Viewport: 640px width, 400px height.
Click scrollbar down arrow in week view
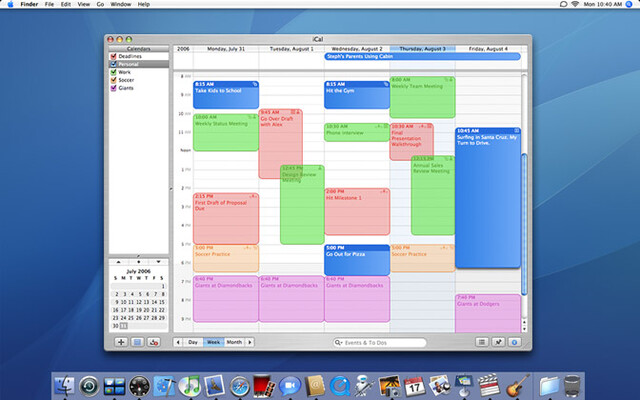coord(524,329)
